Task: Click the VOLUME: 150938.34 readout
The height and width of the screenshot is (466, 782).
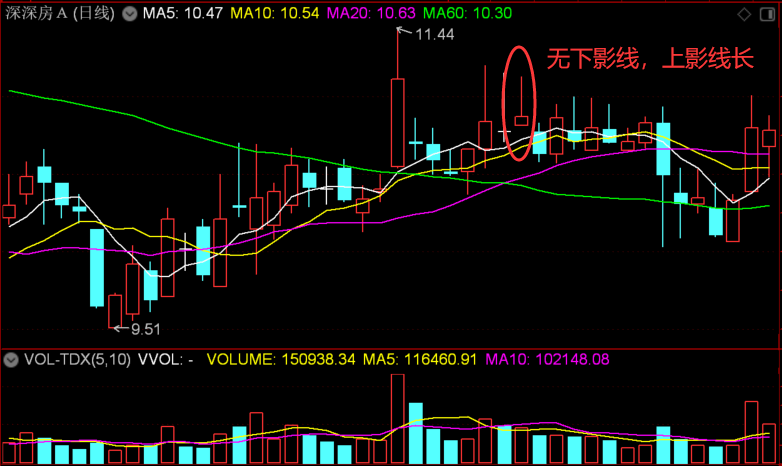Action: 281,360
